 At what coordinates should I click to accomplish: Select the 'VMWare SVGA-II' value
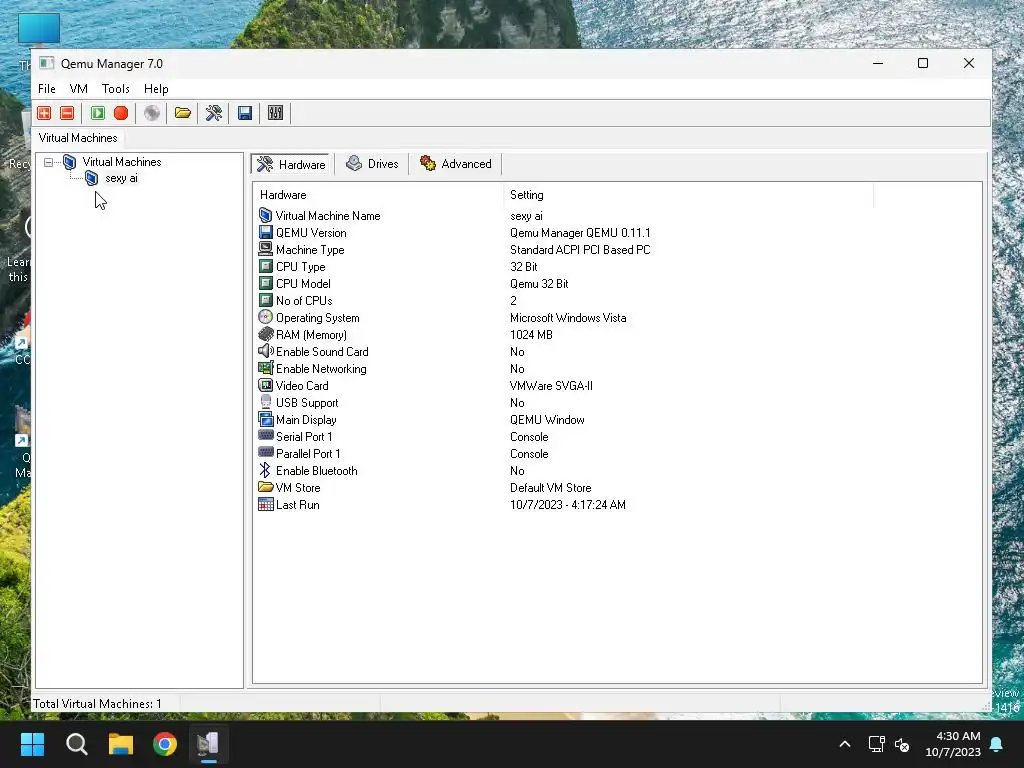(551, 385)
